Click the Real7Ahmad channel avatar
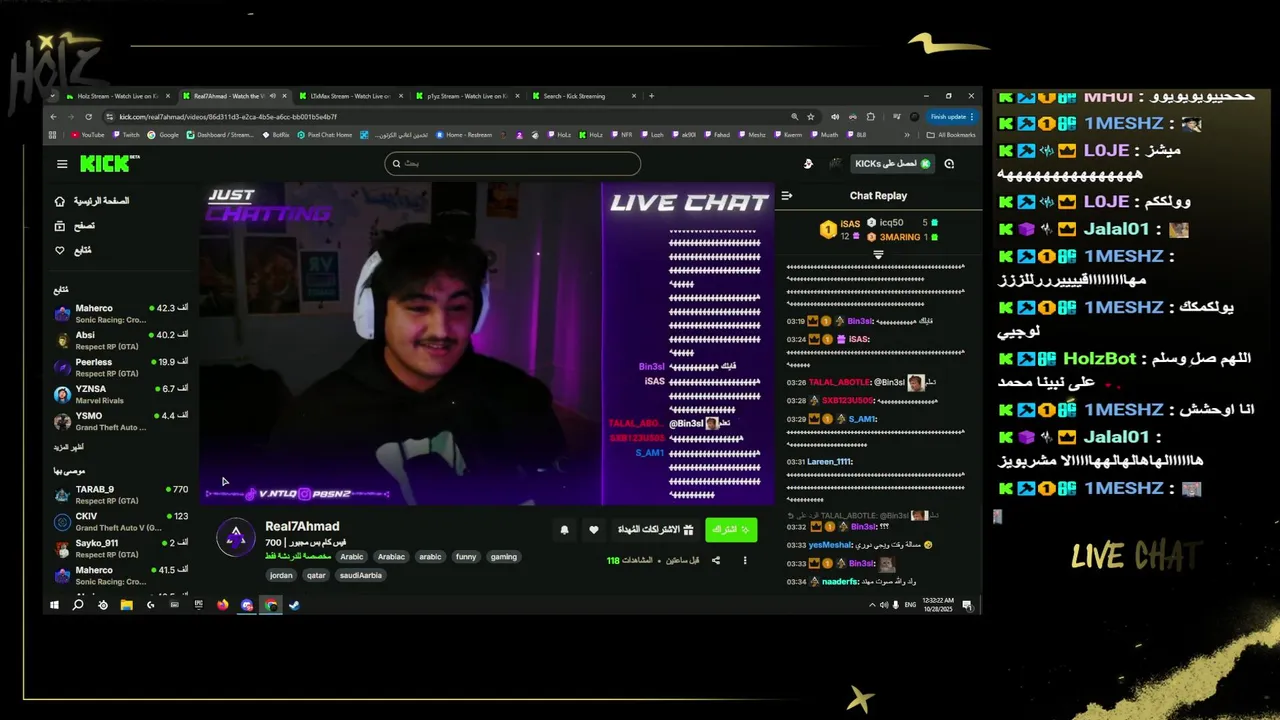1280x720 pixels. point(236,538)
